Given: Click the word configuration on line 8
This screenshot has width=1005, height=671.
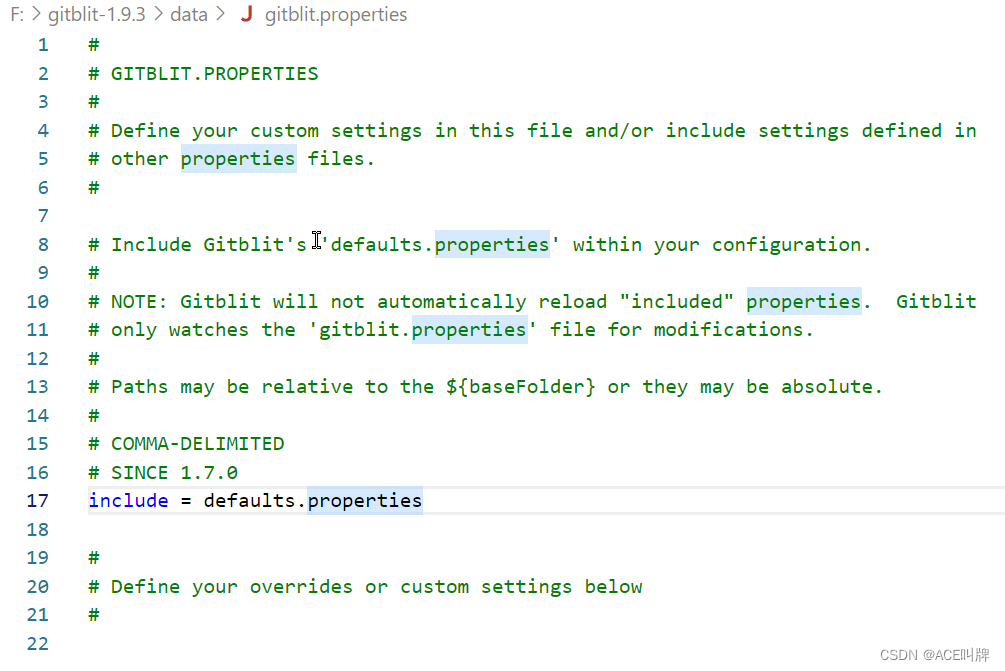Looking at the screenshot, I should [786, 245].
